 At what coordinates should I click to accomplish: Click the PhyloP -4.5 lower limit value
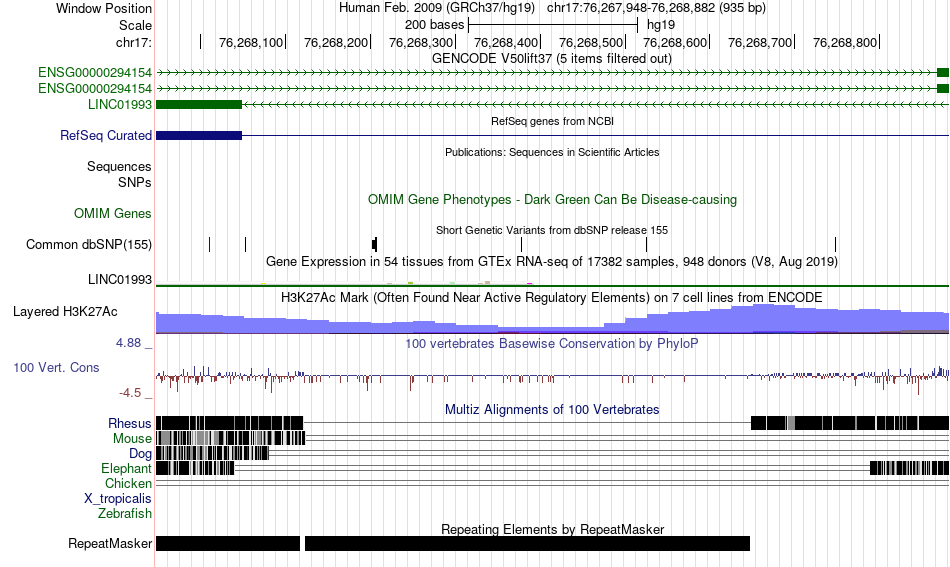(x=130, y=393)
